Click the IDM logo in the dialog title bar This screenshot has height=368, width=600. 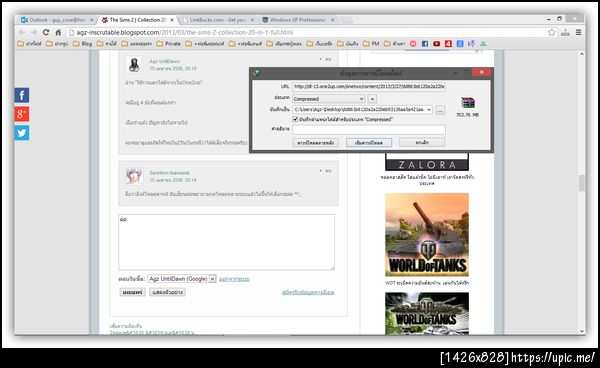pos(256,72)
